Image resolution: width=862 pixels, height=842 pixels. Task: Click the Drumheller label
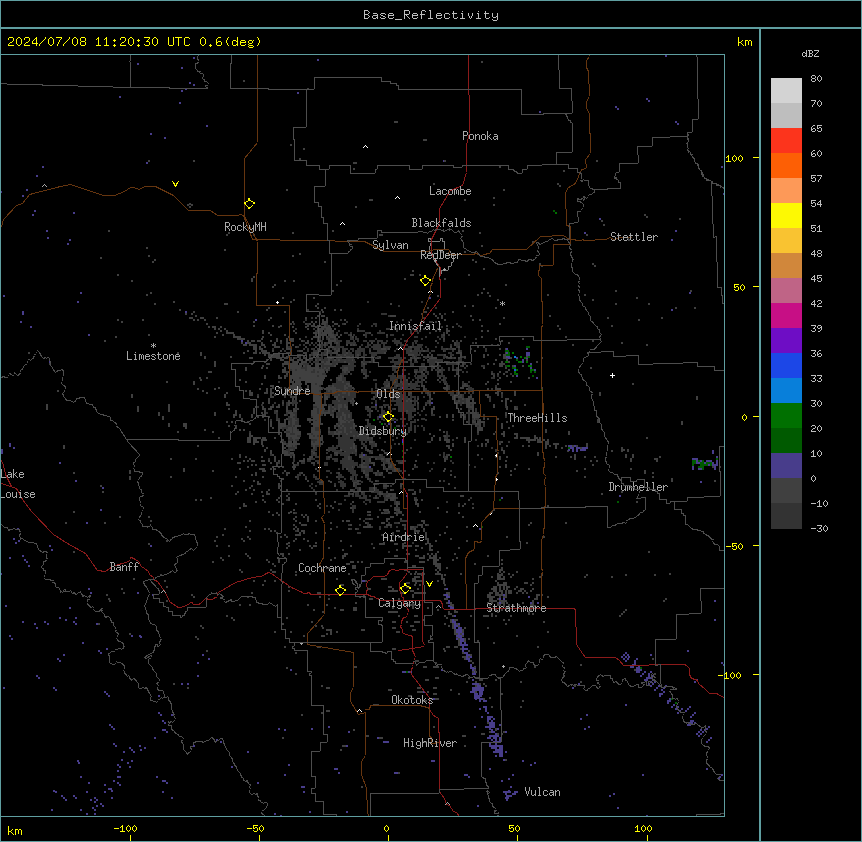(x=638, y=487)
